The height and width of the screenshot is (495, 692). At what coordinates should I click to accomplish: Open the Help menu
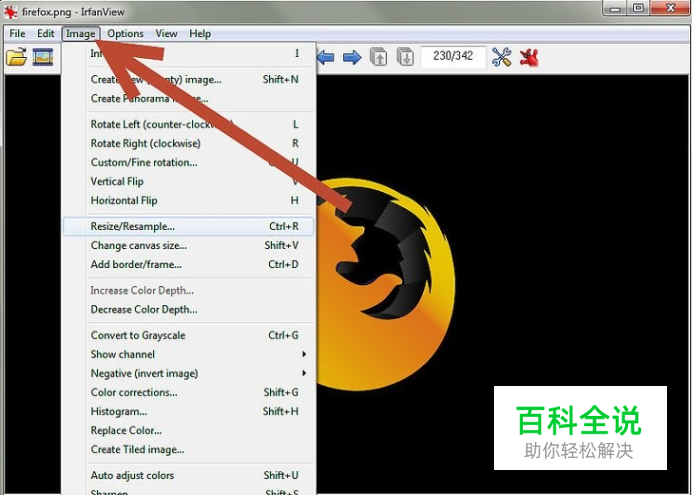200,34
